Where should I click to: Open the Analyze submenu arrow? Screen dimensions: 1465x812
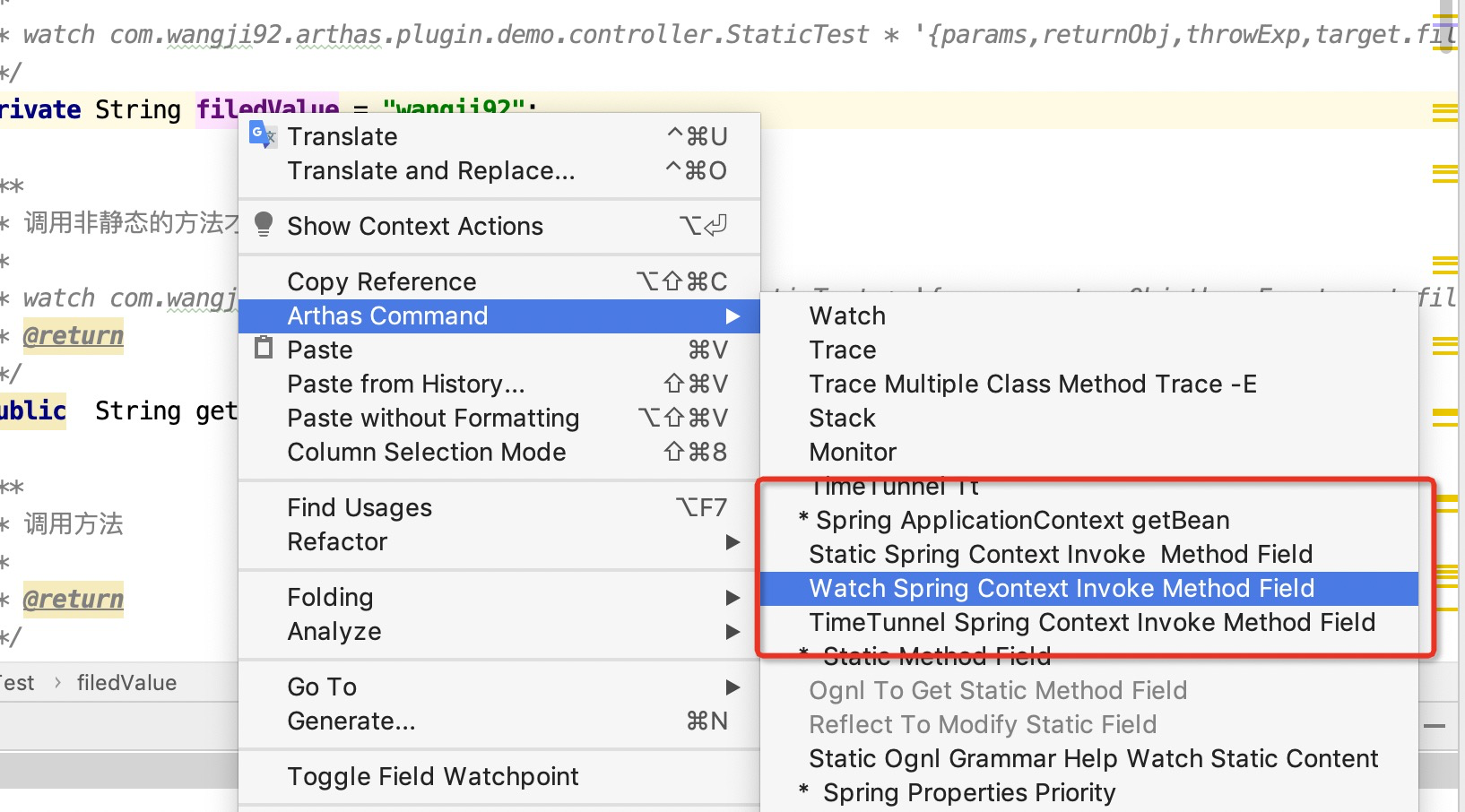tap(732, 632)
